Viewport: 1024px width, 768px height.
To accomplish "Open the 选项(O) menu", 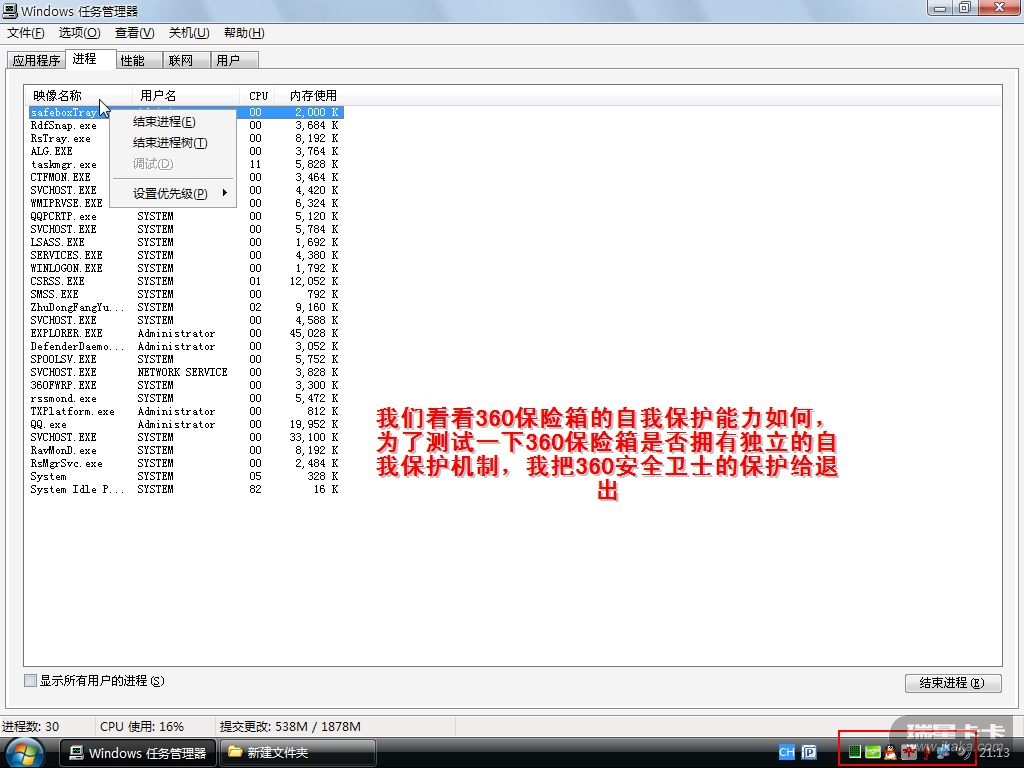I will coord(80,33).
